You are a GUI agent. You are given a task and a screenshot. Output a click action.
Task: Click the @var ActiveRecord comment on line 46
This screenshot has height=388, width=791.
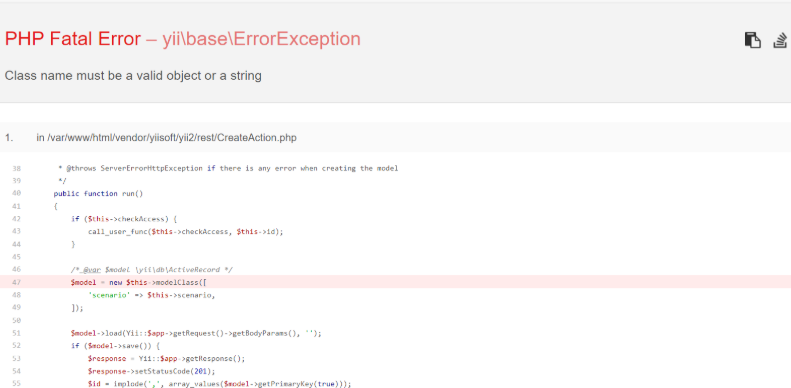151,269
